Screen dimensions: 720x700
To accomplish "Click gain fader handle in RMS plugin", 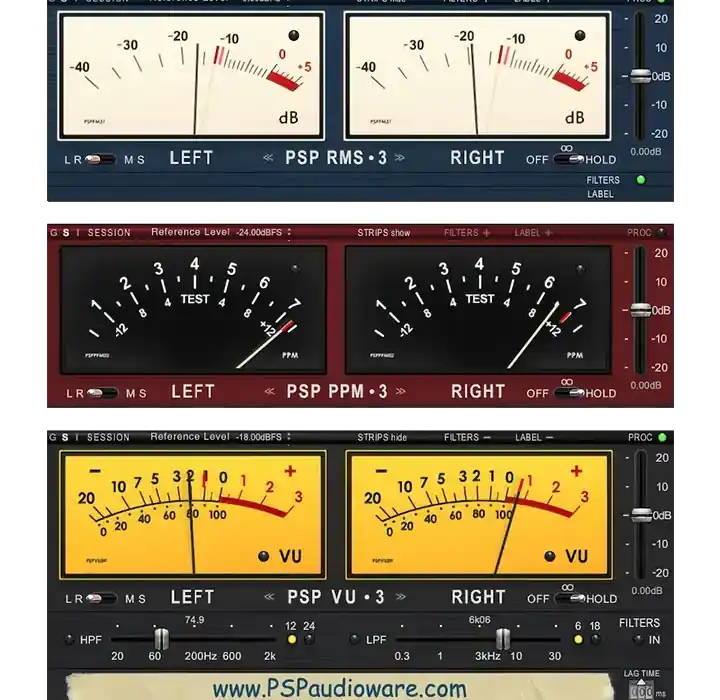I will click(640, 76).
